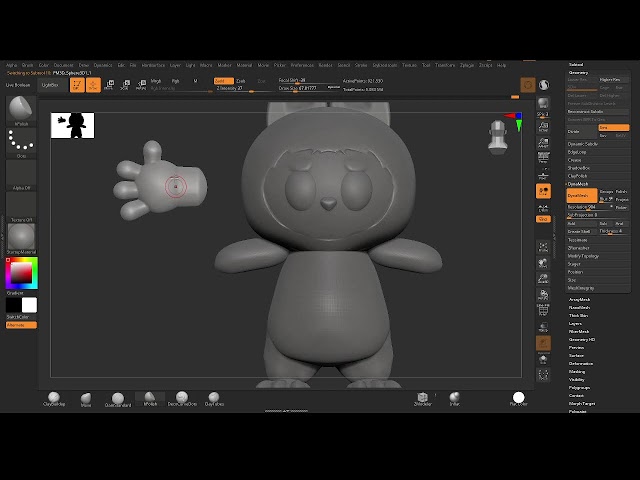Toggle the active DynaMesh button
The height and width of the screenshot is (480, 640).
coord(582,196)
